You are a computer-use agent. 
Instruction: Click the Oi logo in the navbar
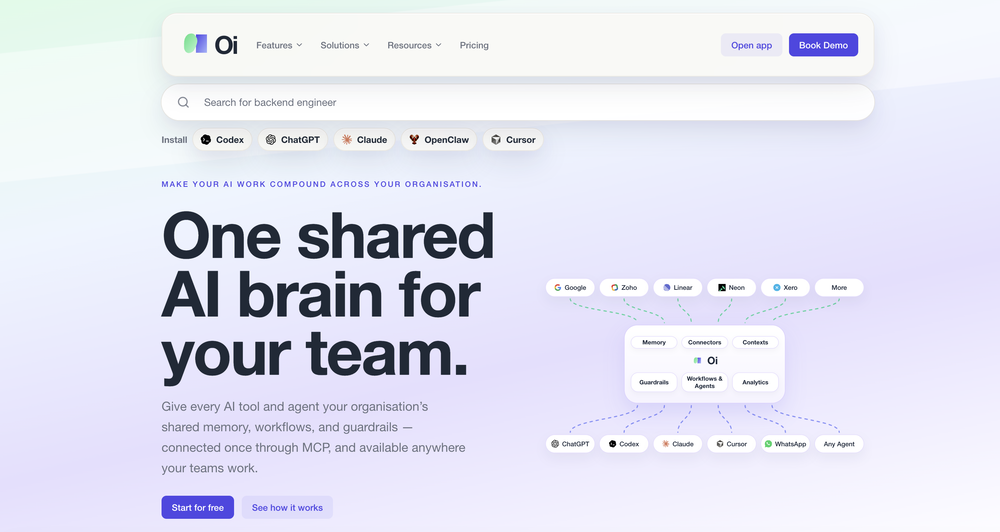[210, 45]
